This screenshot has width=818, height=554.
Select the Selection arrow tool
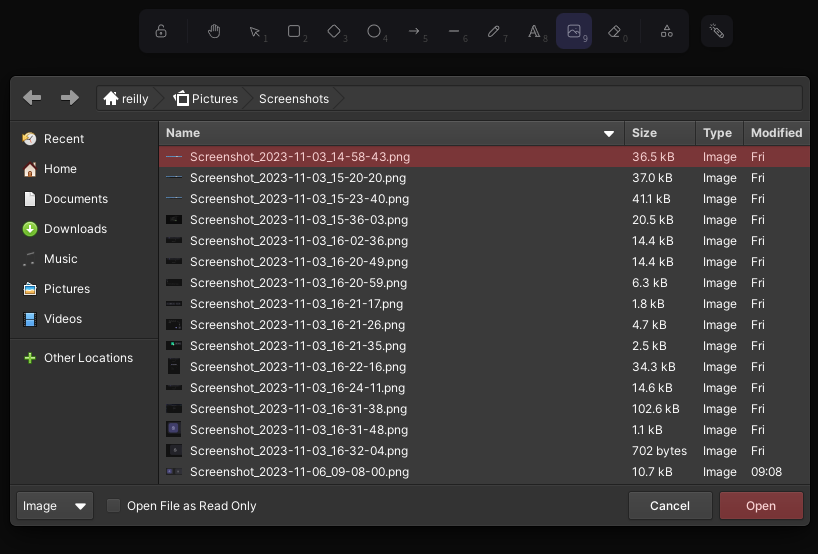pyautogui.click(x=255, y=31)
